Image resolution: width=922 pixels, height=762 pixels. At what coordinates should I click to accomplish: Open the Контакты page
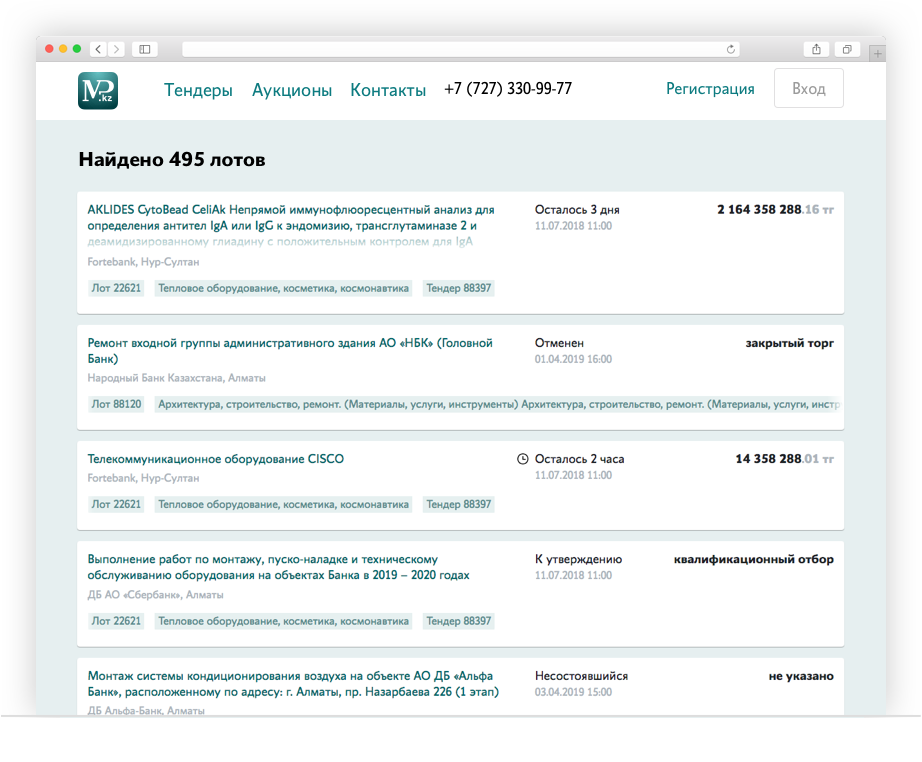click(388, 90)
